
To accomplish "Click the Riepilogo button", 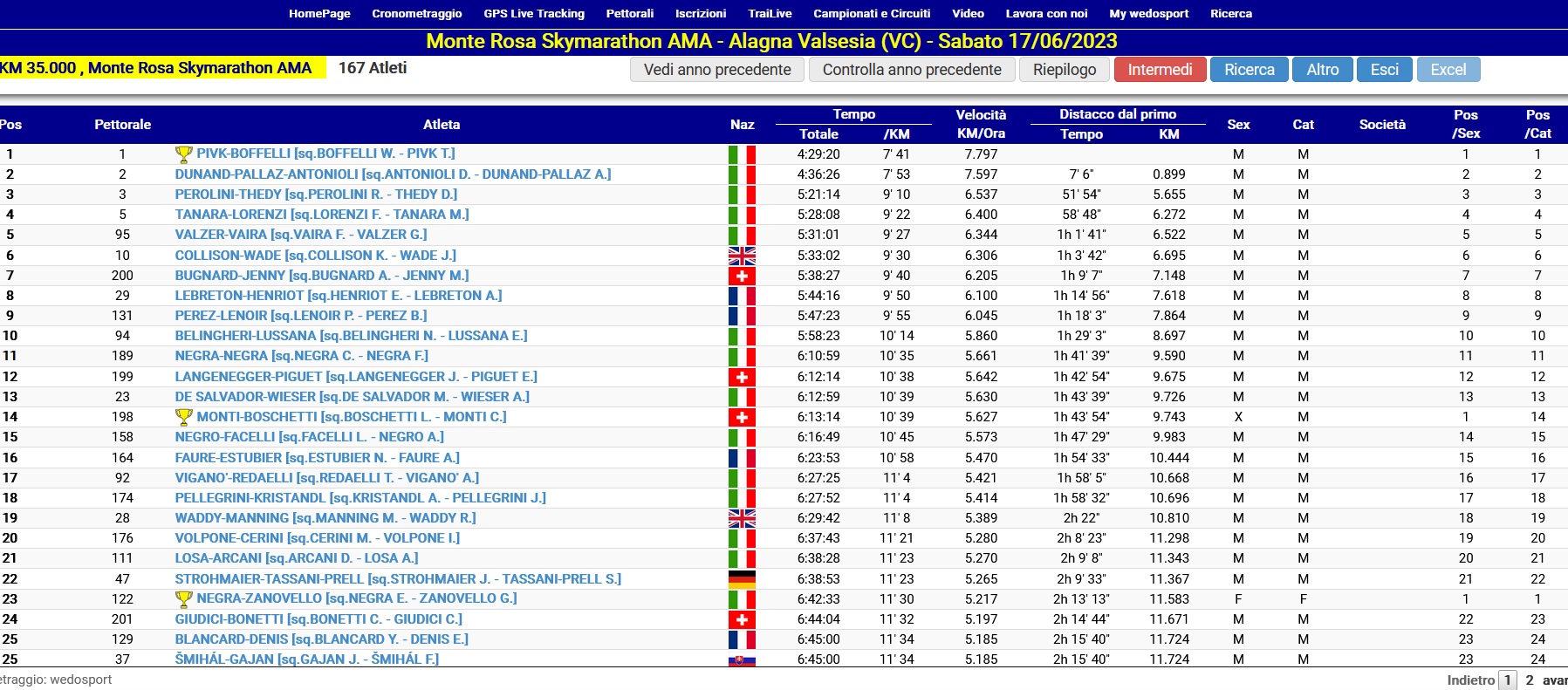I will (1065, 70).
